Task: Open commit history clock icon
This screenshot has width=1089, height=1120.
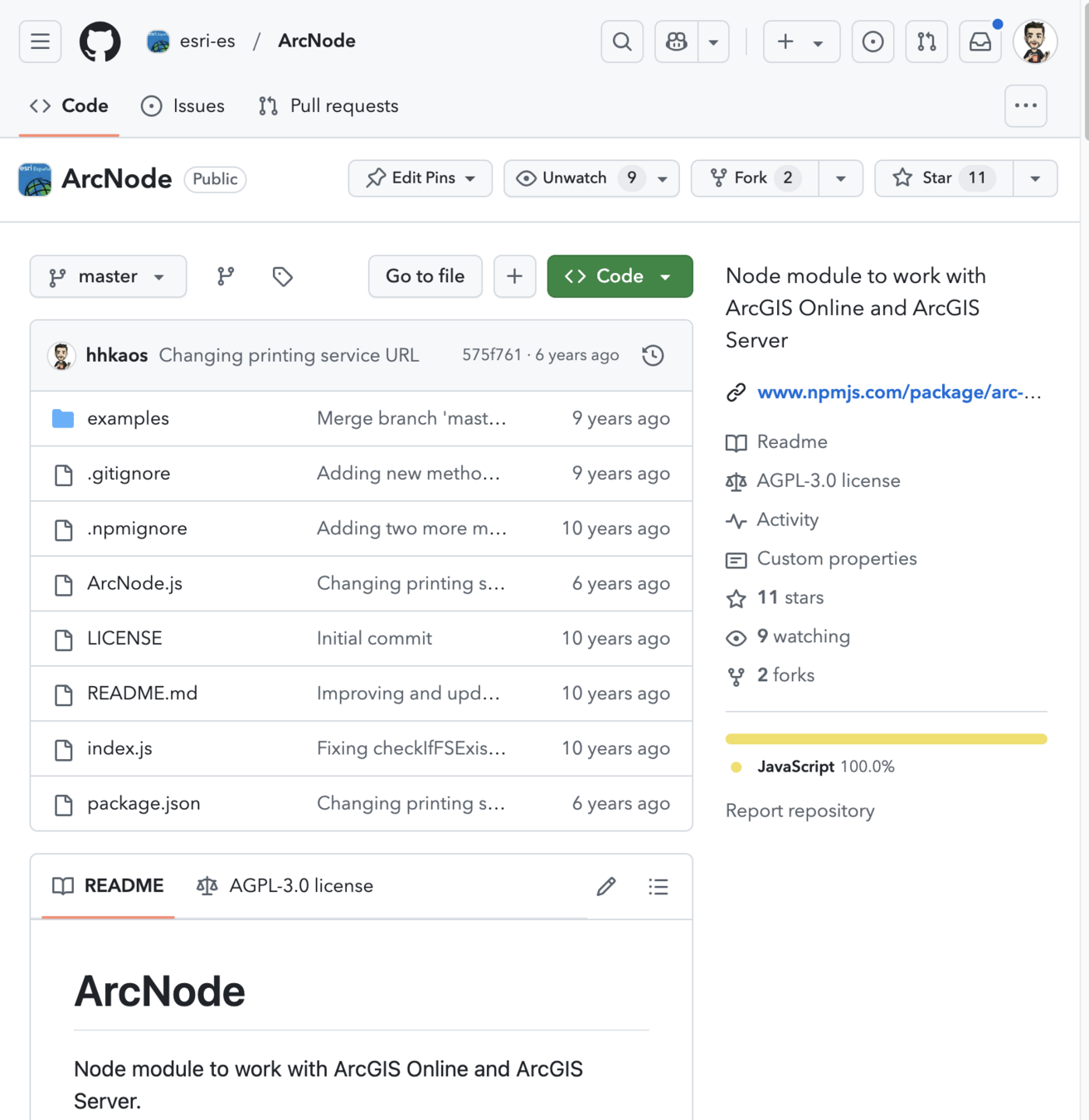Action: [653, 355]
